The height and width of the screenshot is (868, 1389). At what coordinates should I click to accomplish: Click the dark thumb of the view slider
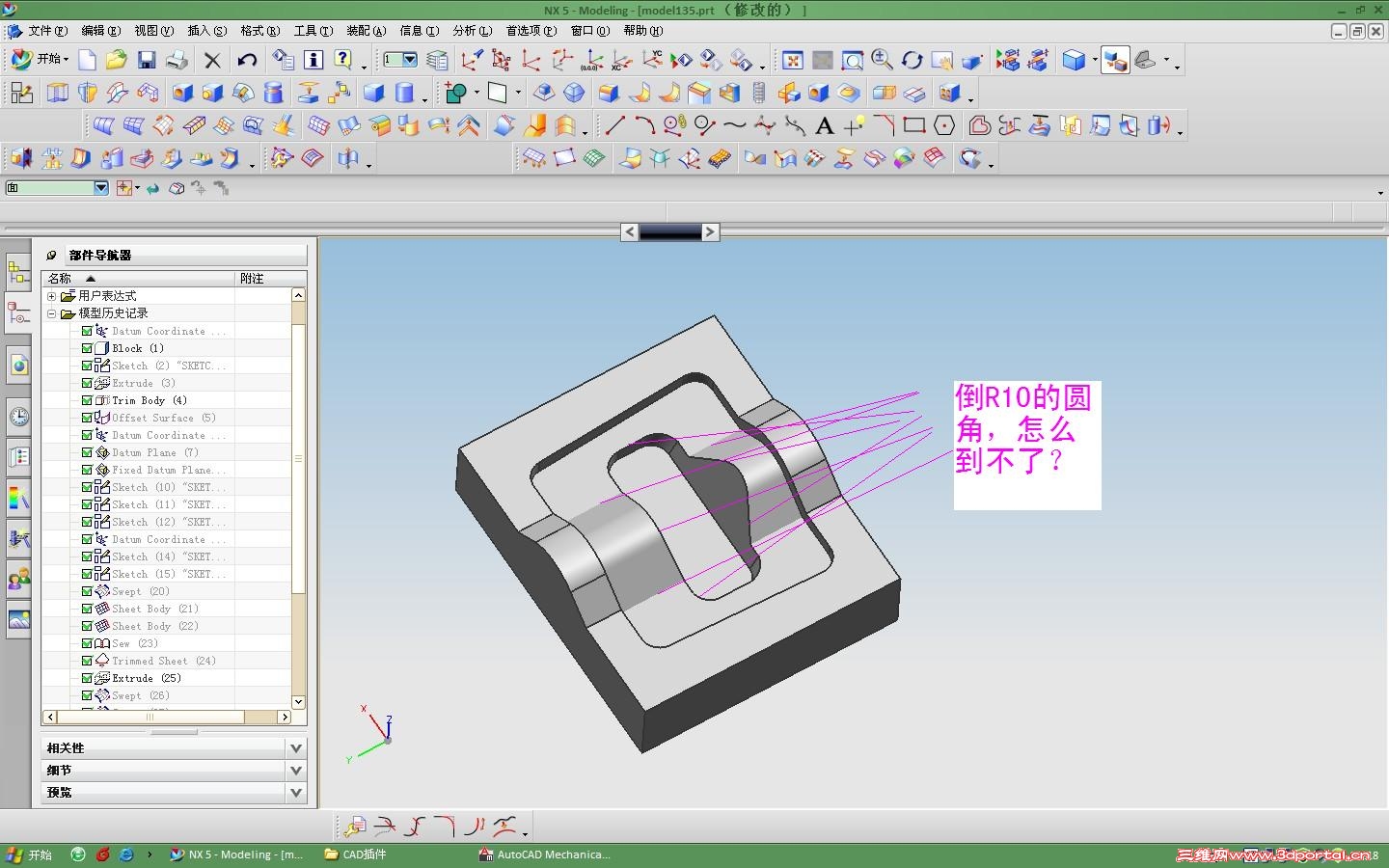click(669, 231)
